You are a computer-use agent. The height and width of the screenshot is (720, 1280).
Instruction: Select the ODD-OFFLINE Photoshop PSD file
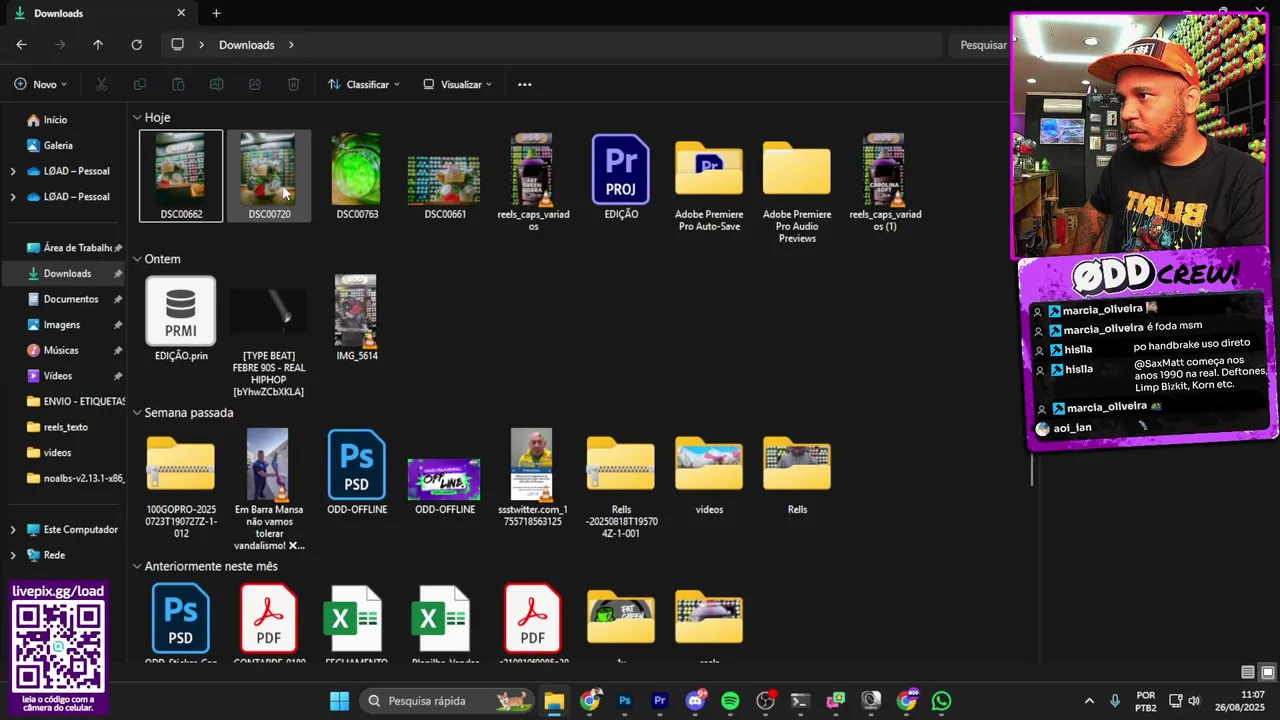tap(357, 472)
